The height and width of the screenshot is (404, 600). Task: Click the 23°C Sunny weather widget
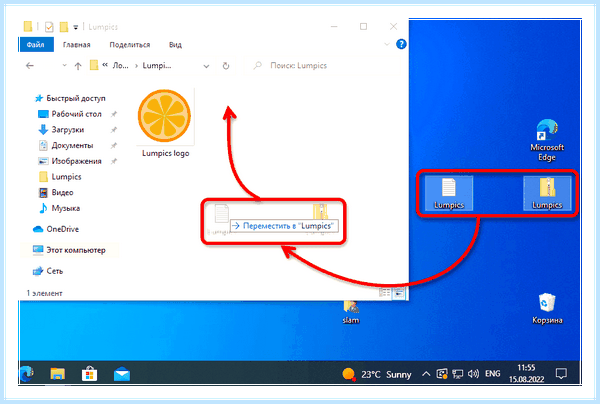377,374
